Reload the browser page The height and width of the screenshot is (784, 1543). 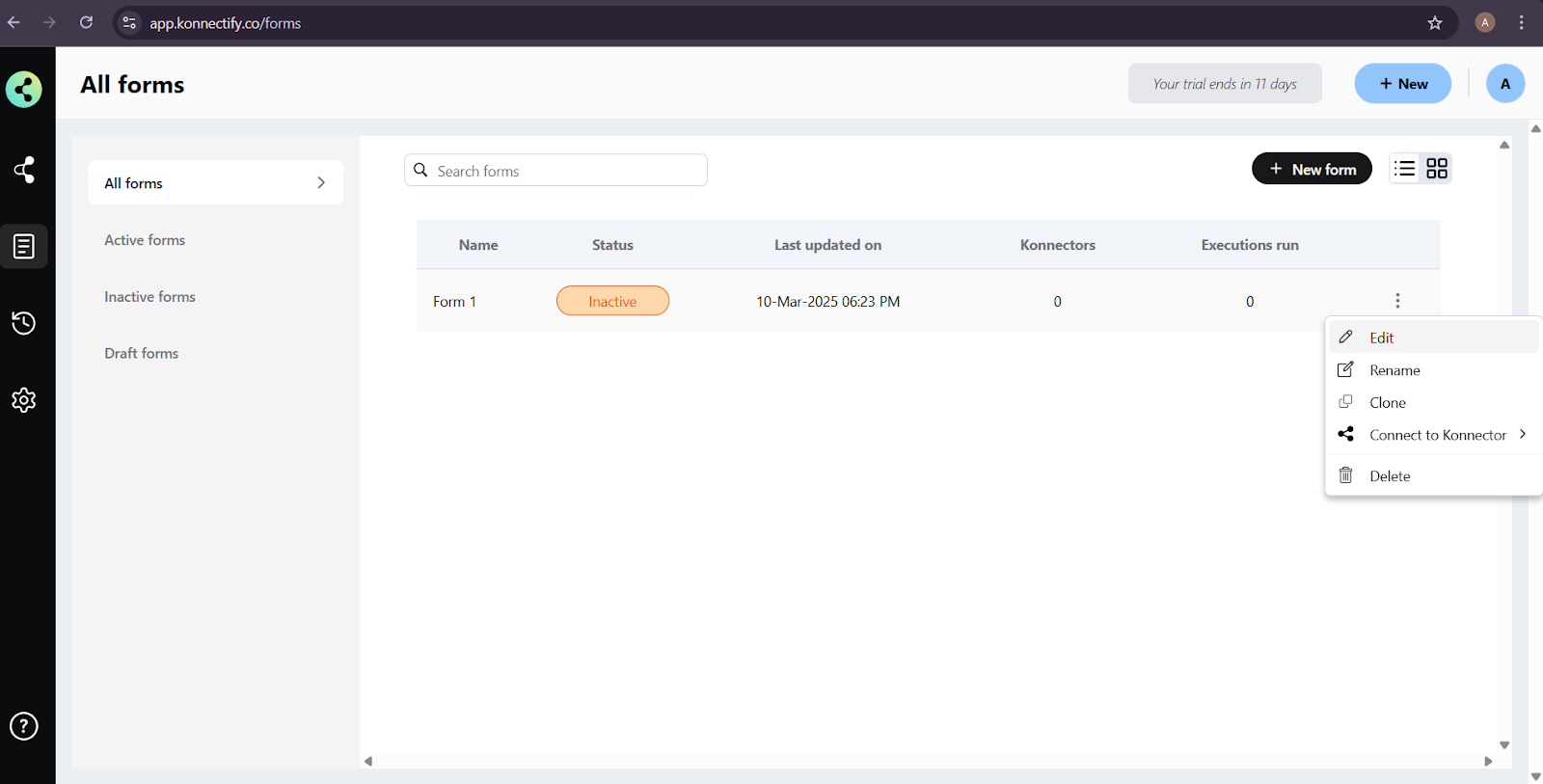point(86,22)
